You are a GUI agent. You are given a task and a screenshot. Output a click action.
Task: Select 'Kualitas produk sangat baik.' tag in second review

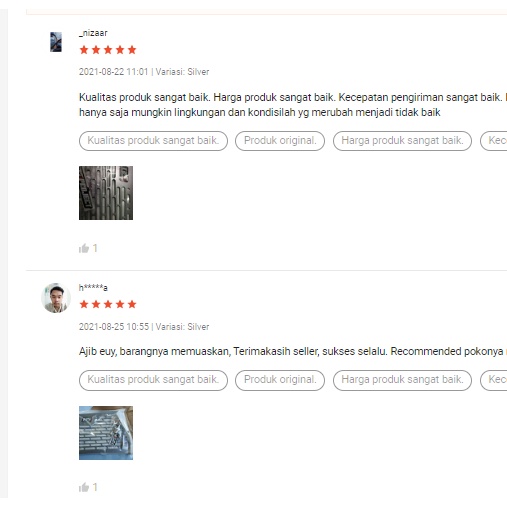pyautogui.click(x=153, y=380)
